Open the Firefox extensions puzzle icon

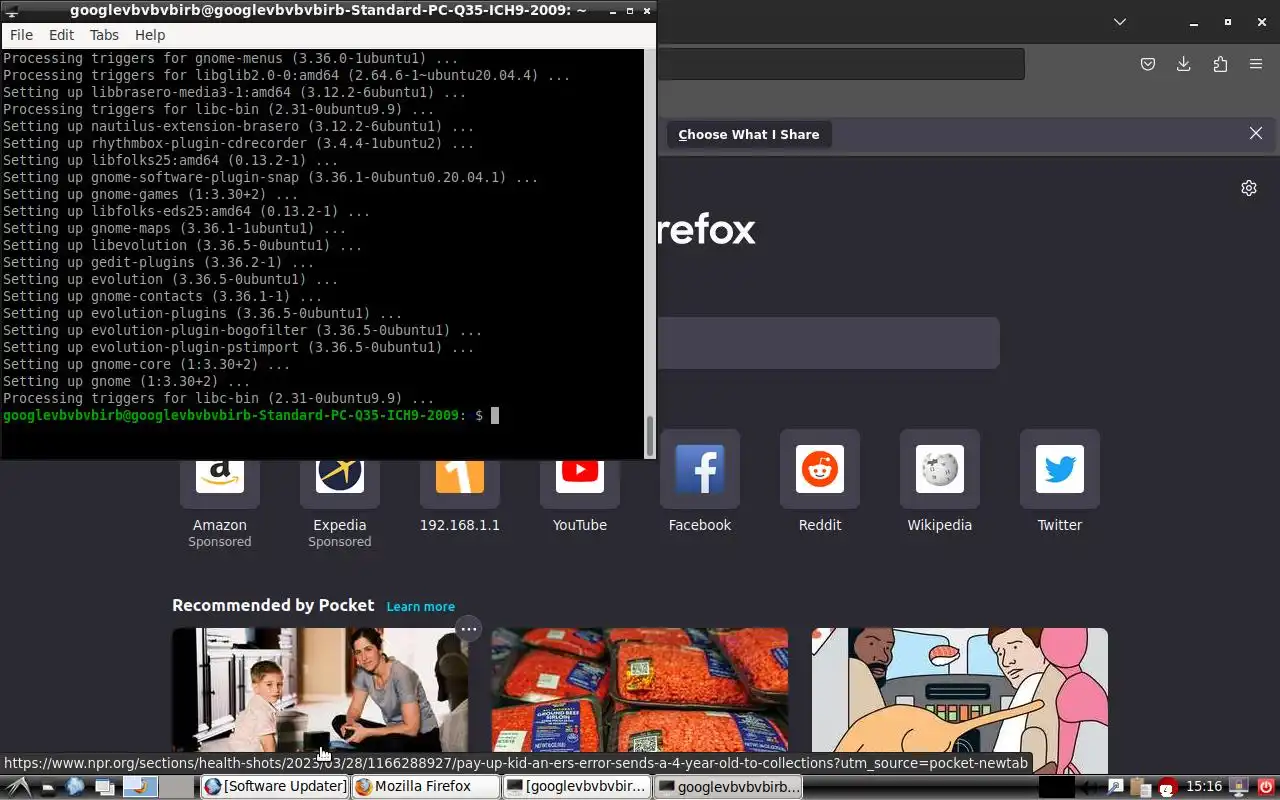[1220, 64]
